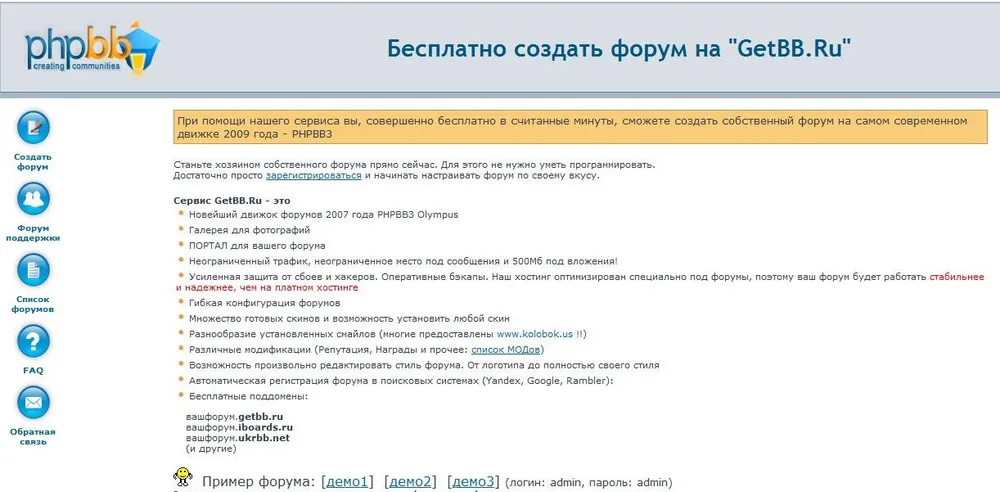Click the phpBB logo in header
This screenshot has width=1000, height=492.
pos(92,48)
